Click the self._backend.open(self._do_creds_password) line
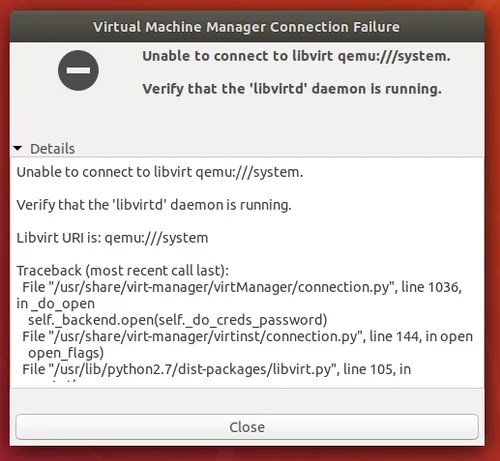The height and width of the screenshot is (461, 500). pyautogui.click(x=178, y=320)
